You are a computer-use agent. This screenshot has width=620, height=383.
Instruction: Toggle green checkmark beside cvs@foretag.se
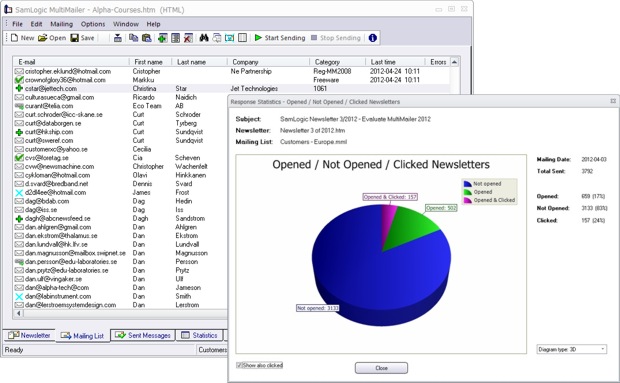[19, 158]
